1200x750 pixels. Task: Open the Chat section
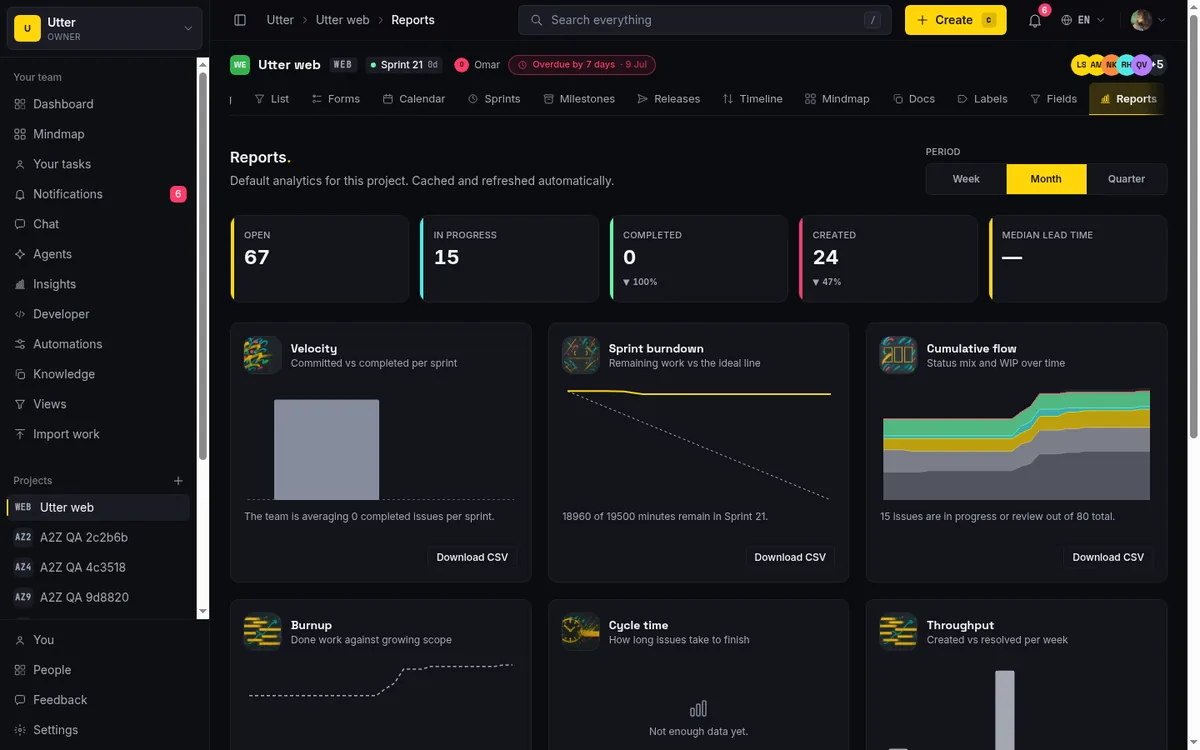coord(100,224)
